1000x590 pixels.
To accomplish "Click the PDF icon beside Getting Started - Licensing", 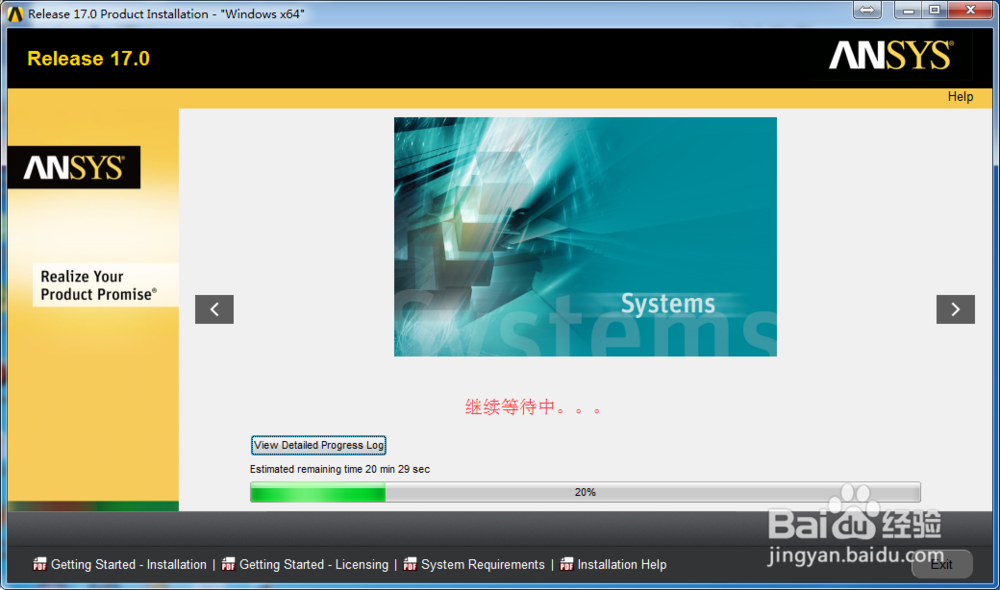I will pyautogui.click(x=228, y=564).
